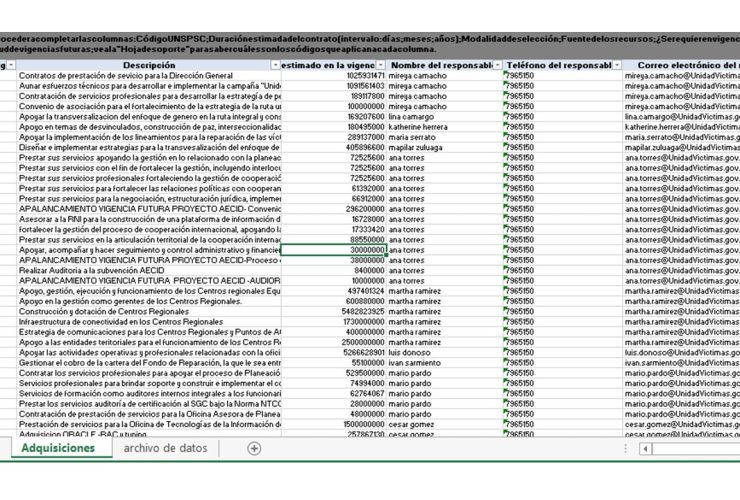
Task: Select cell 'Construcción y dotación de Centros Regionales'
Action: click(149, 312)
